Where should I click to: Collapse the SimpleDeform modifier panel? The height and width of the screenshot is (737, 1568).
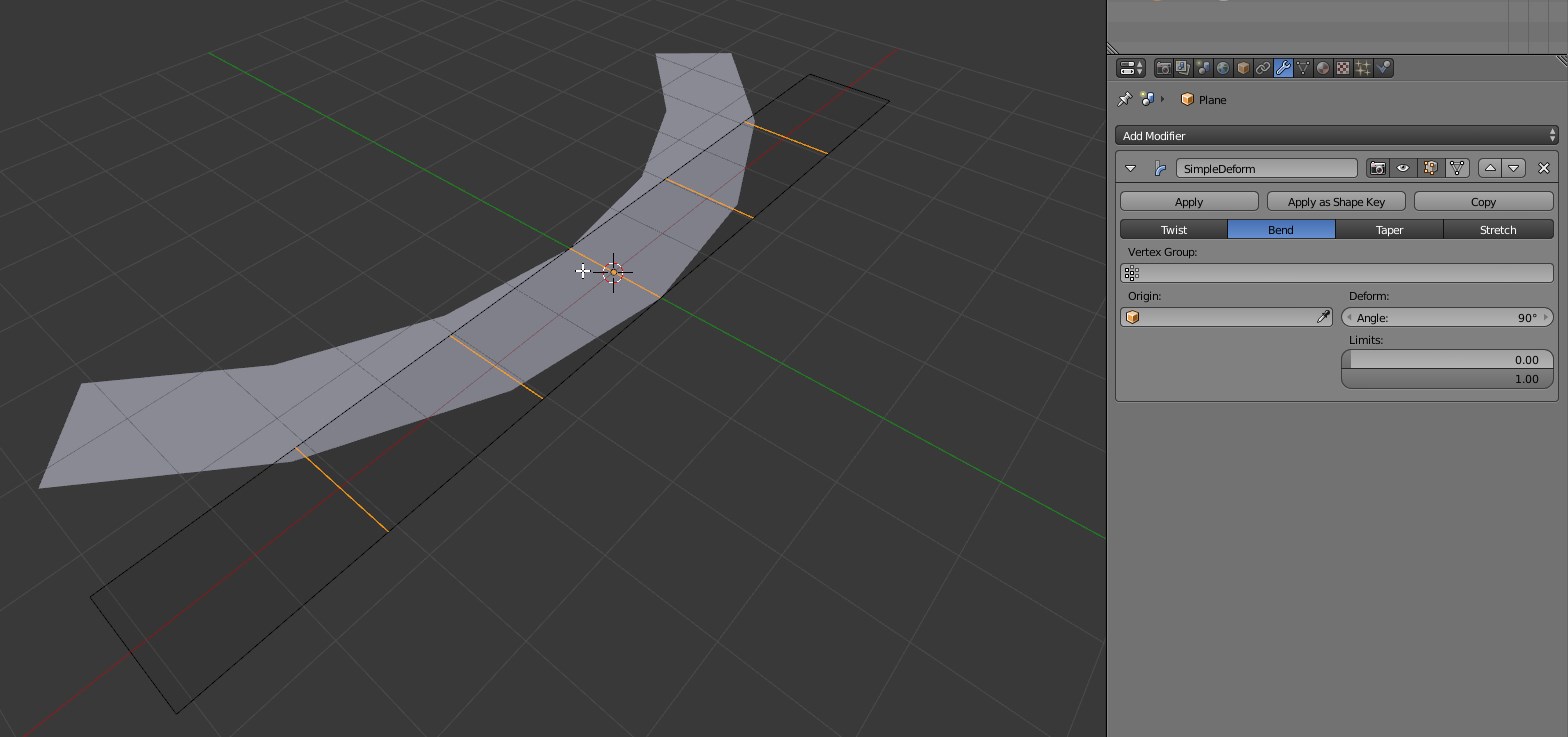coord(1131,168)
